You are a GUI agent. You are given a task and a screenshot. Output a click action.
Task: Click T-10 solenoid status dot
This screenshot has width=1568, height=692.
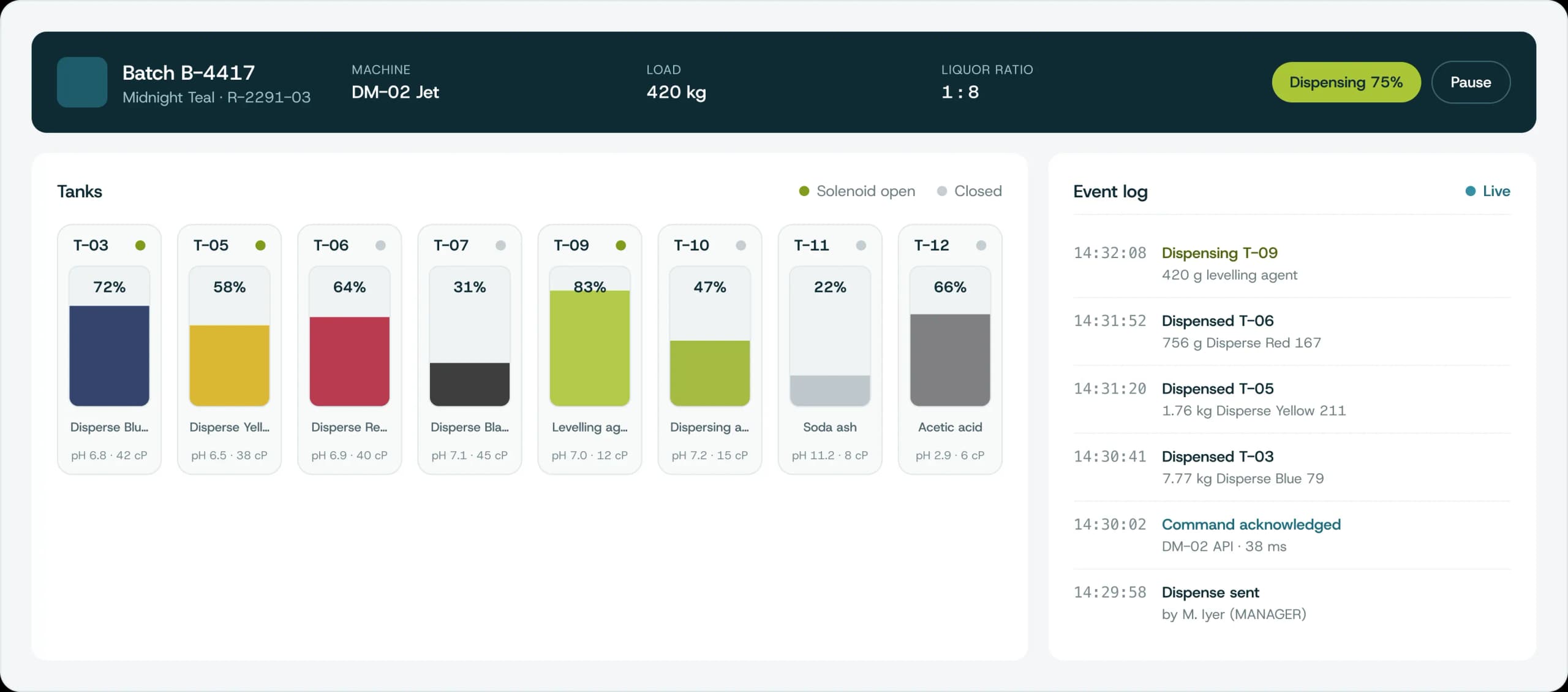pos(741,245)
